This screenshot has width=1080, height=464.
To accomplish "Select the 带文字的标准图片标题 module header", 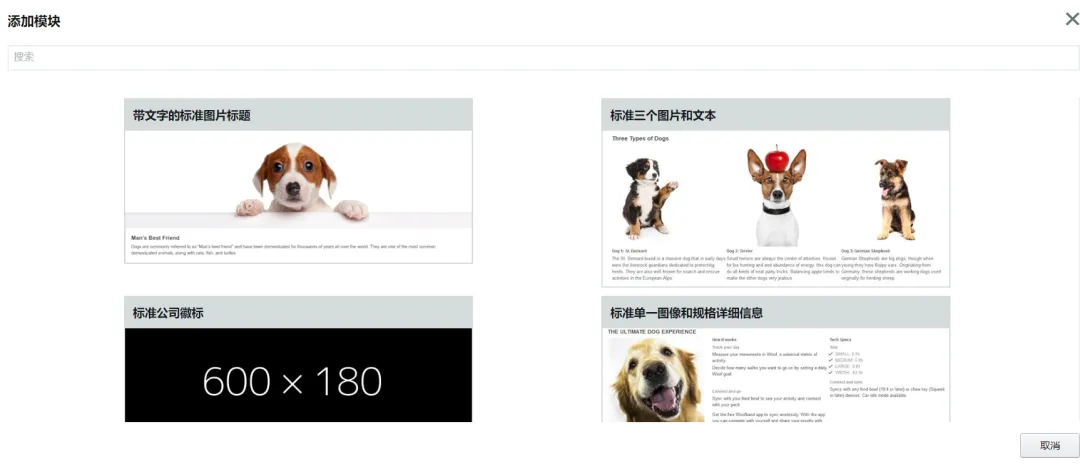I will click(298, 115).
